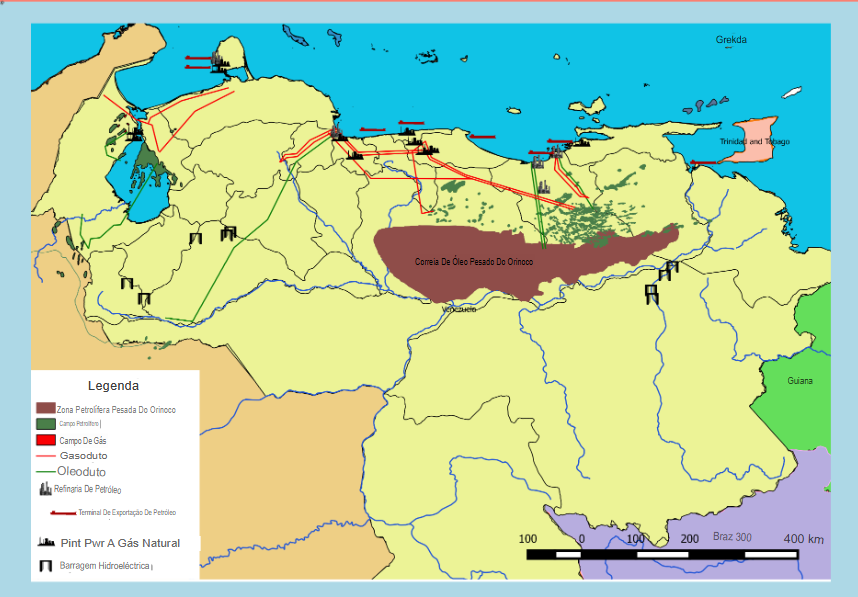The image size is (858, 597).
Task: Open the Grekda label in the Caribbean
Action: coord(731,38)
